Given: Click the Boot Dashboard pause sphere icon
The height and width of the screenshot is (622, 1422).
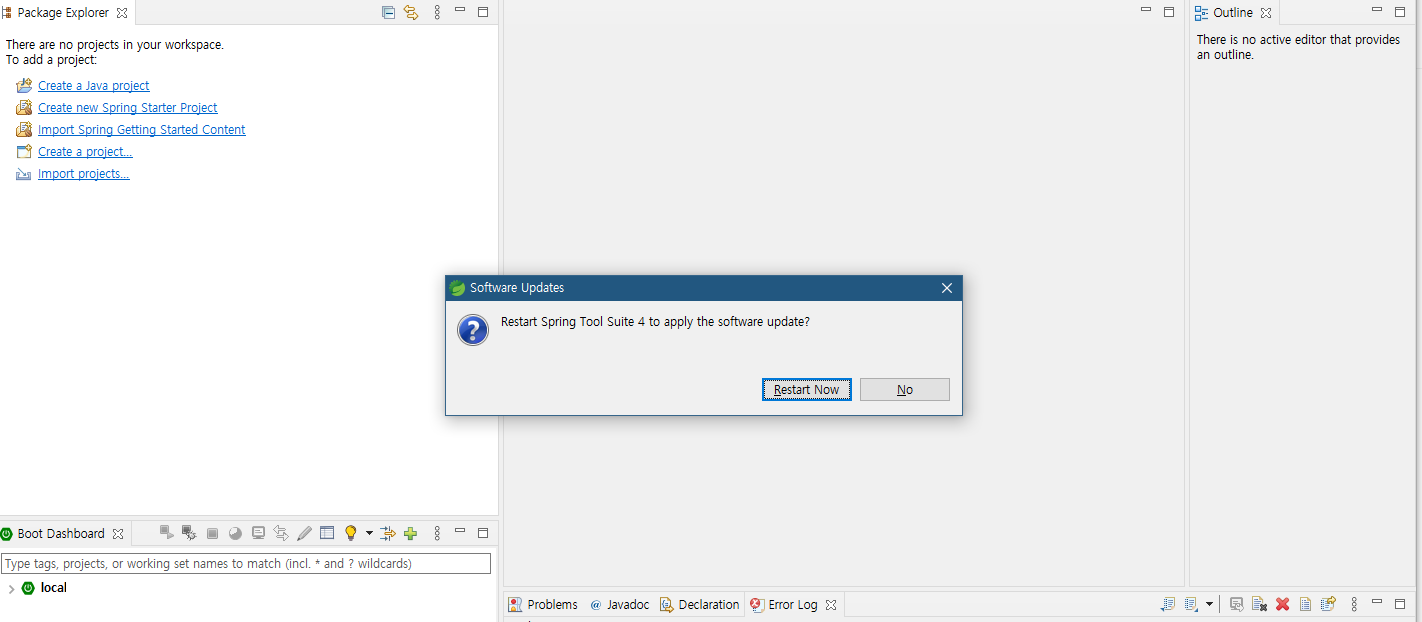Looking at the screenshot, I should (x=235, y=534).
